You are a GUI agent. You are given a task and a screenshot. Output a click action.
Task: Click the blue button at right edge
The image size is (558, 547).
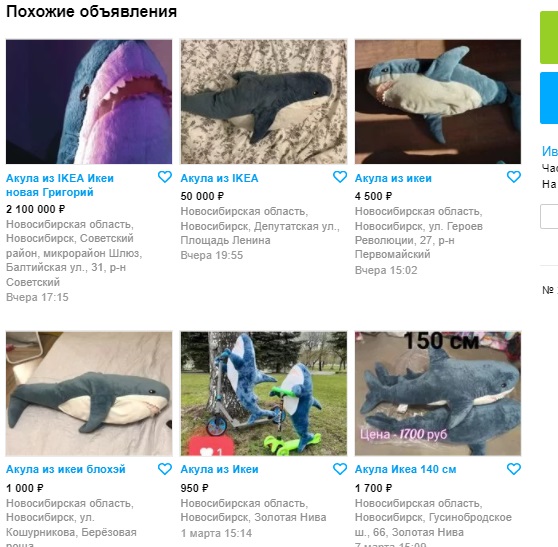(x=549, y=98)
